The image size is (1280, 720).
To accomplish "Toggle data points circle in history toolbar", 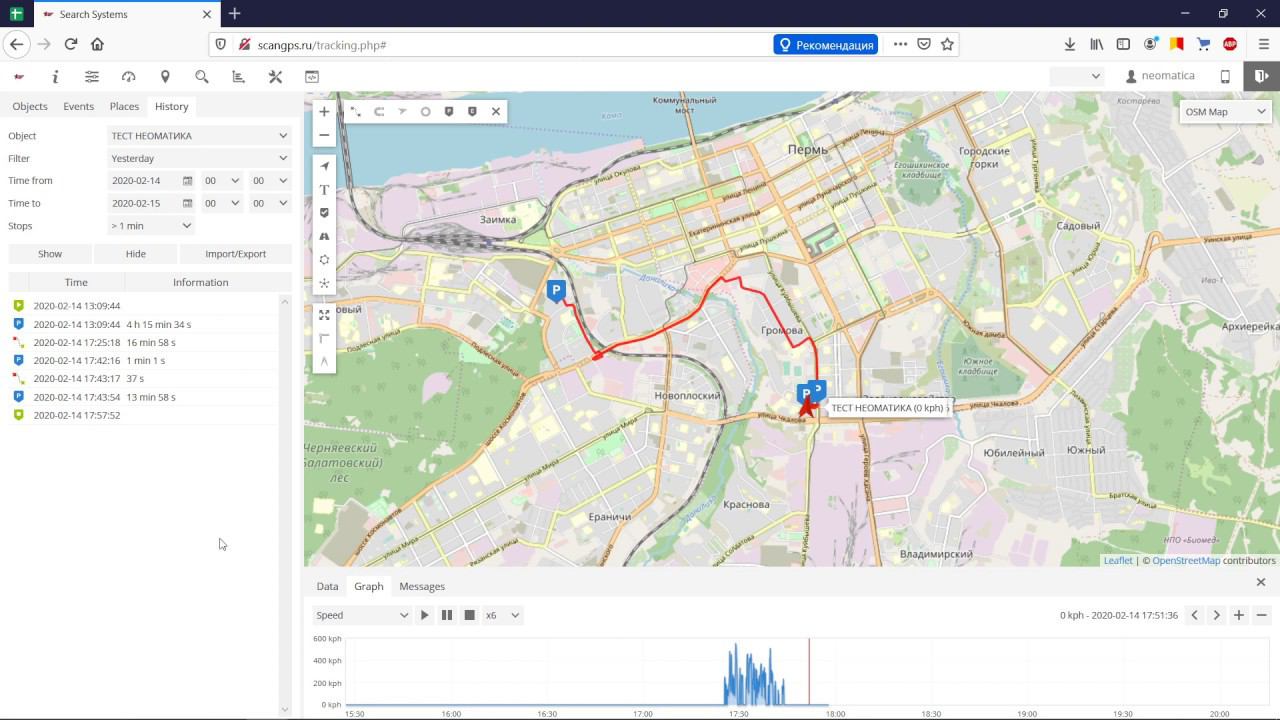I will tap(425, 112).
